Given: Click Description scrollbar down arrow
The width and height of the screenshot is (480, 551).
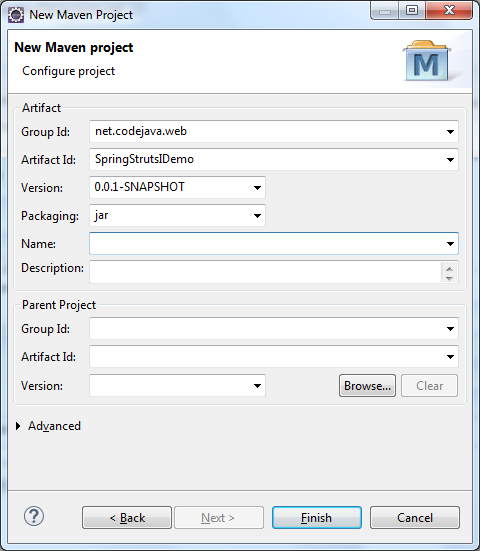Looking at the screenshot, I should tap(449, 278).
